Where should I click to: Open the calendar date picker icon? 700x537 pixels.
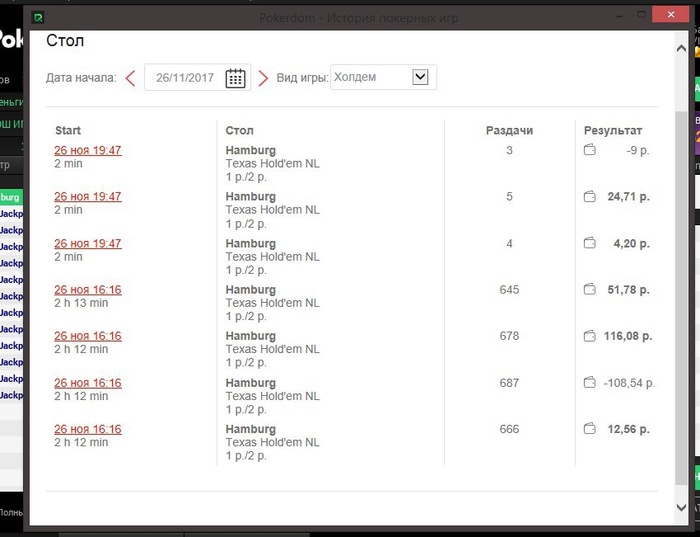pyautogui.click(x=235, y=78)
